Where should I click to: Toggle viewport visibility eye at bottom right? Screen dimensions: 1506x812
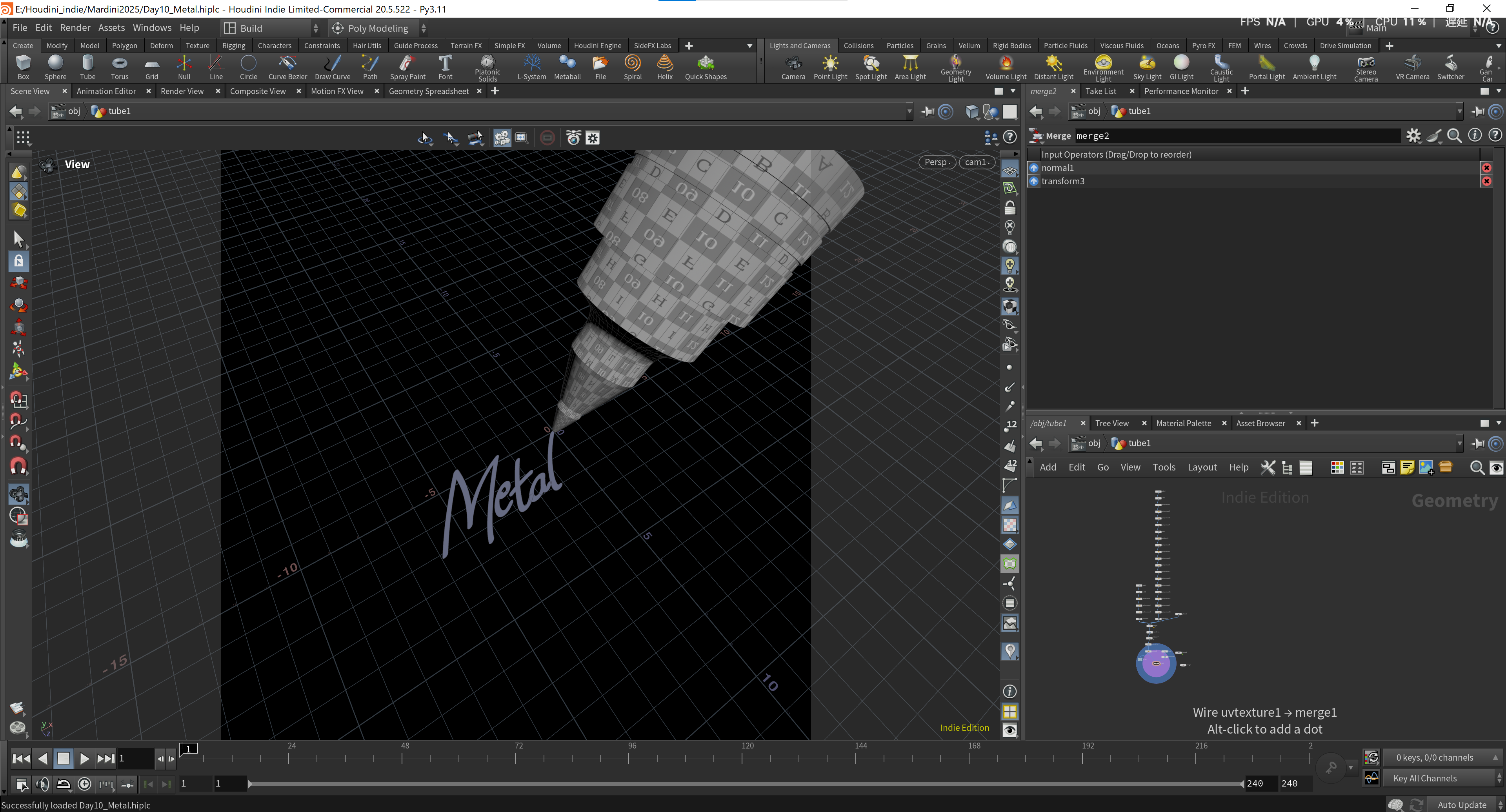point(1009,730)
